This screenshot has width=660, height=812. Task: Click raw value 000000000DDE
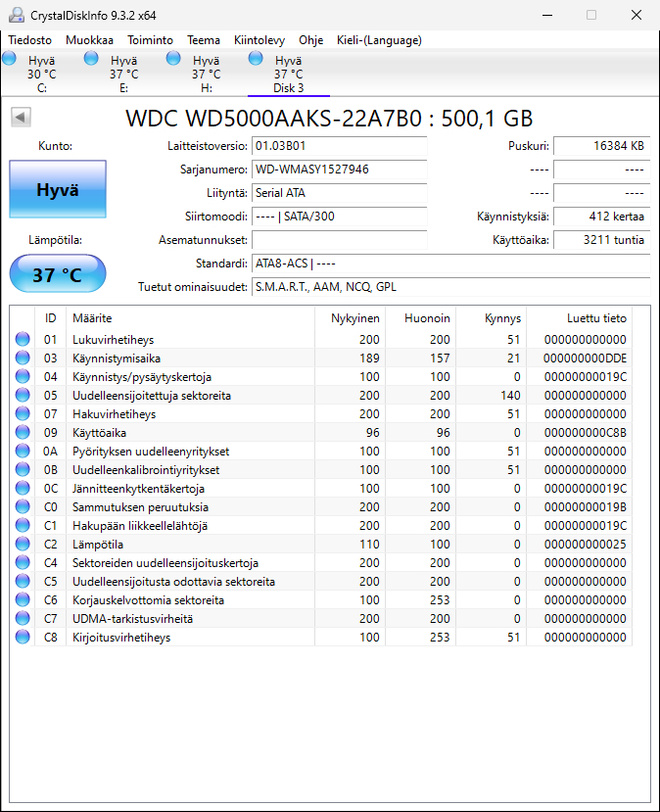coord(585,358)
